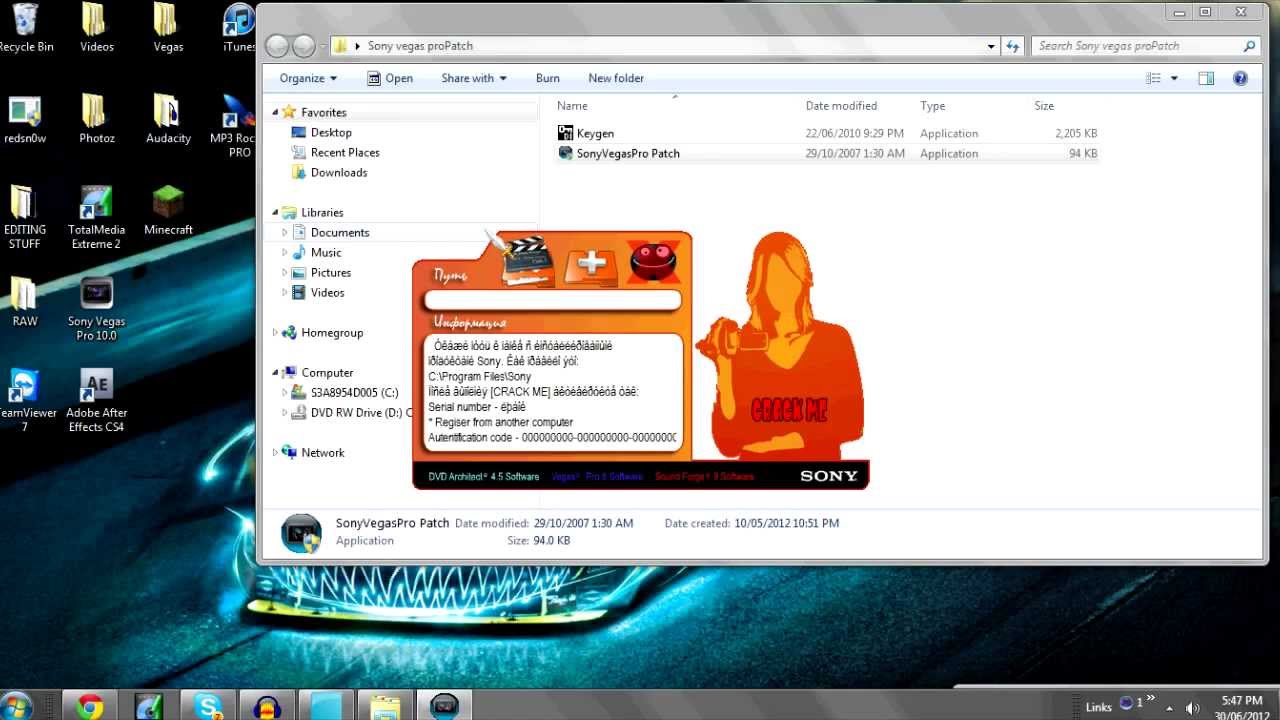Sort files by Name column header
This screenshot has width=1280, height=720.
572,106
